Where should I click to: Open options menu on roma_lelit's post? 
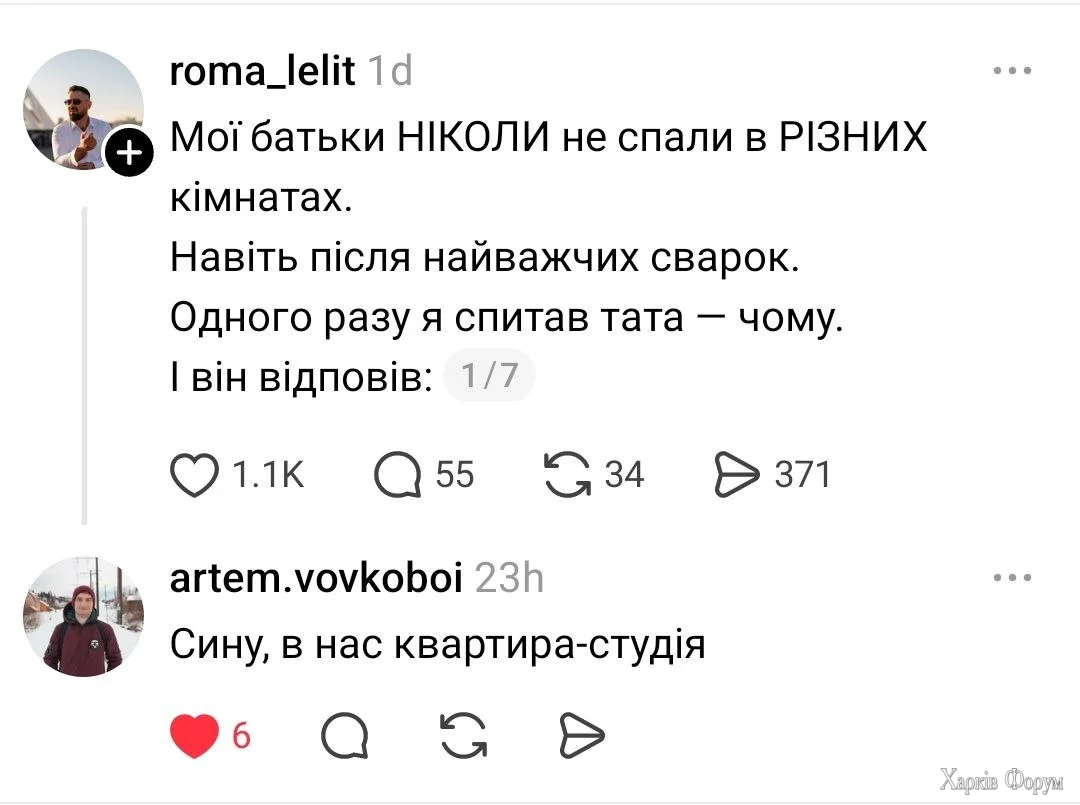click(1013, 68)
